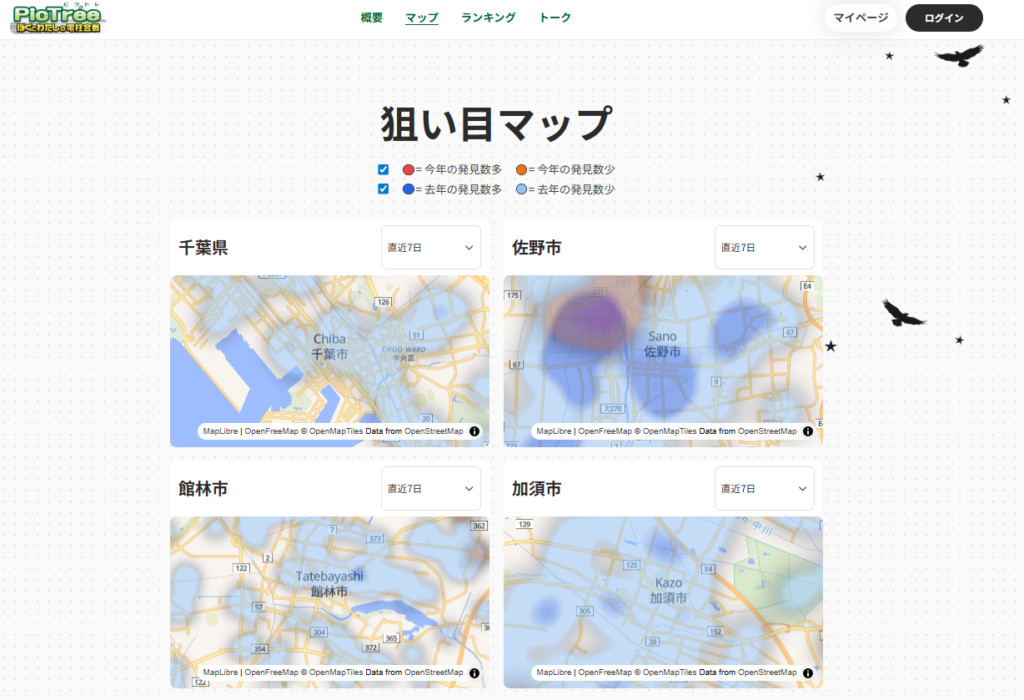Click the PioTree logo in the header
Image resolution: width=1024 pixels, height=700 pixels.
coord(60,19)
